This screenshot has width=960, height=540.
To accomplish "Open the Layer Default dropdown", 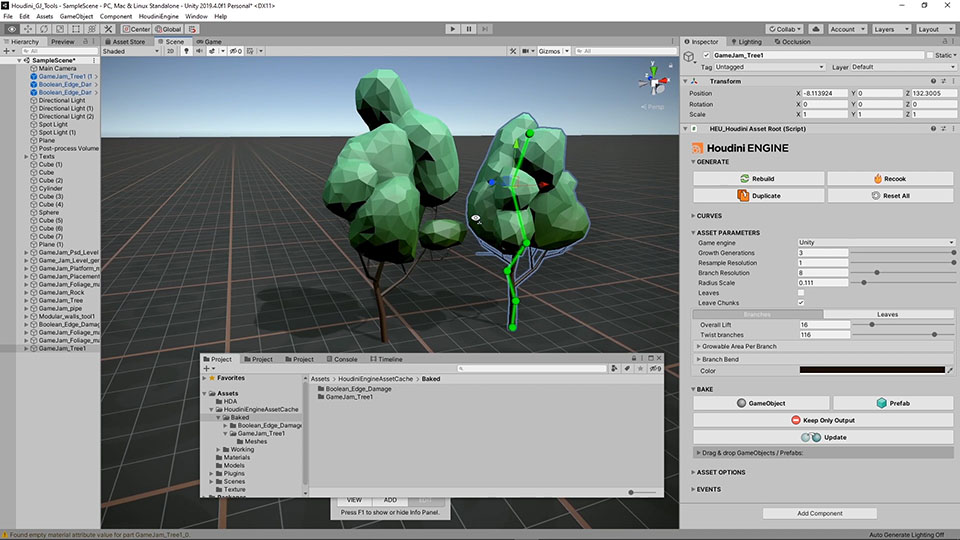I will [903, 67].
